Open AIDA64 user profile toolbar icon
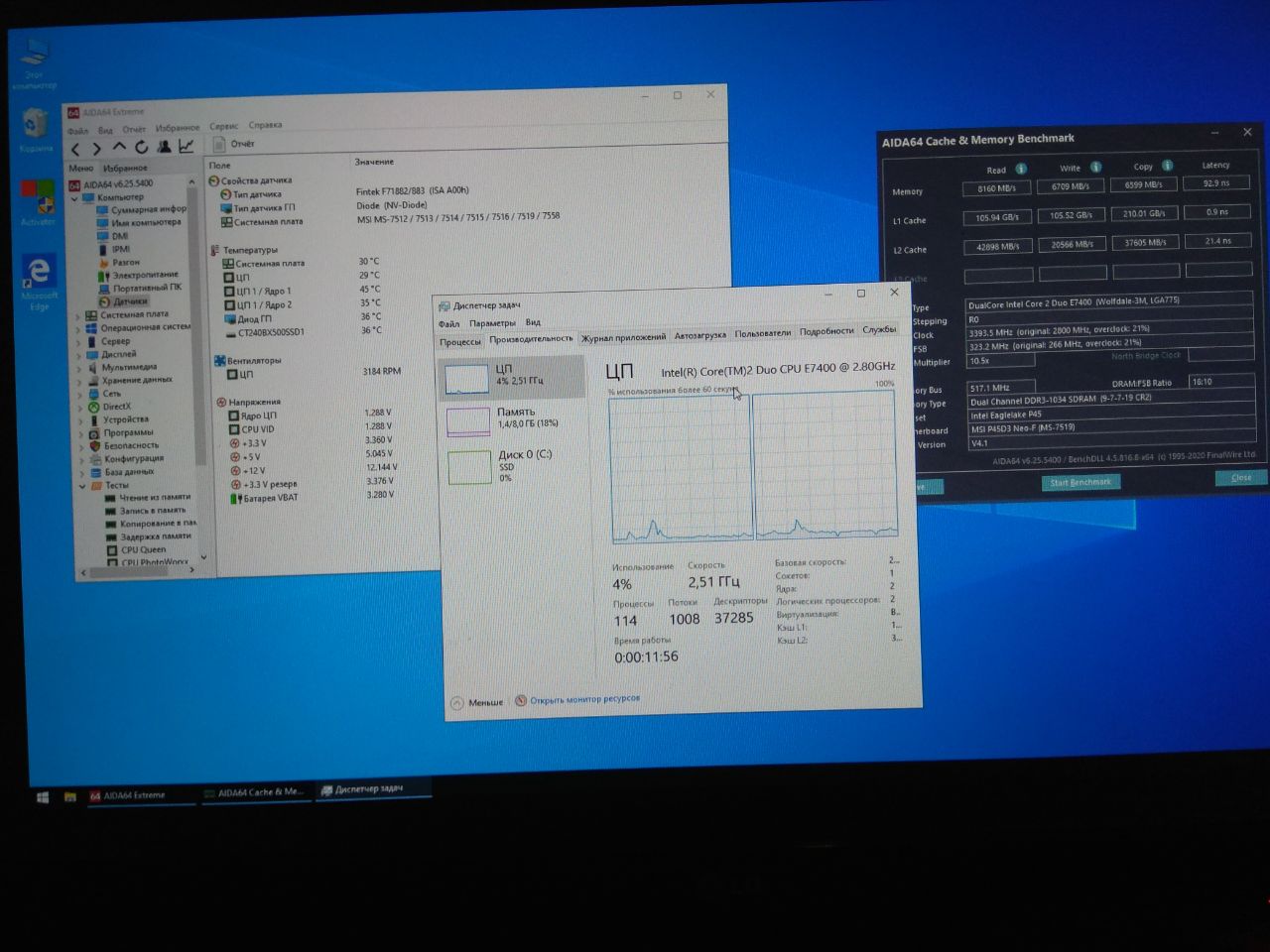The height and width of the screenshot is (952, 1270). pyautogui.click(x=164, y=147)
